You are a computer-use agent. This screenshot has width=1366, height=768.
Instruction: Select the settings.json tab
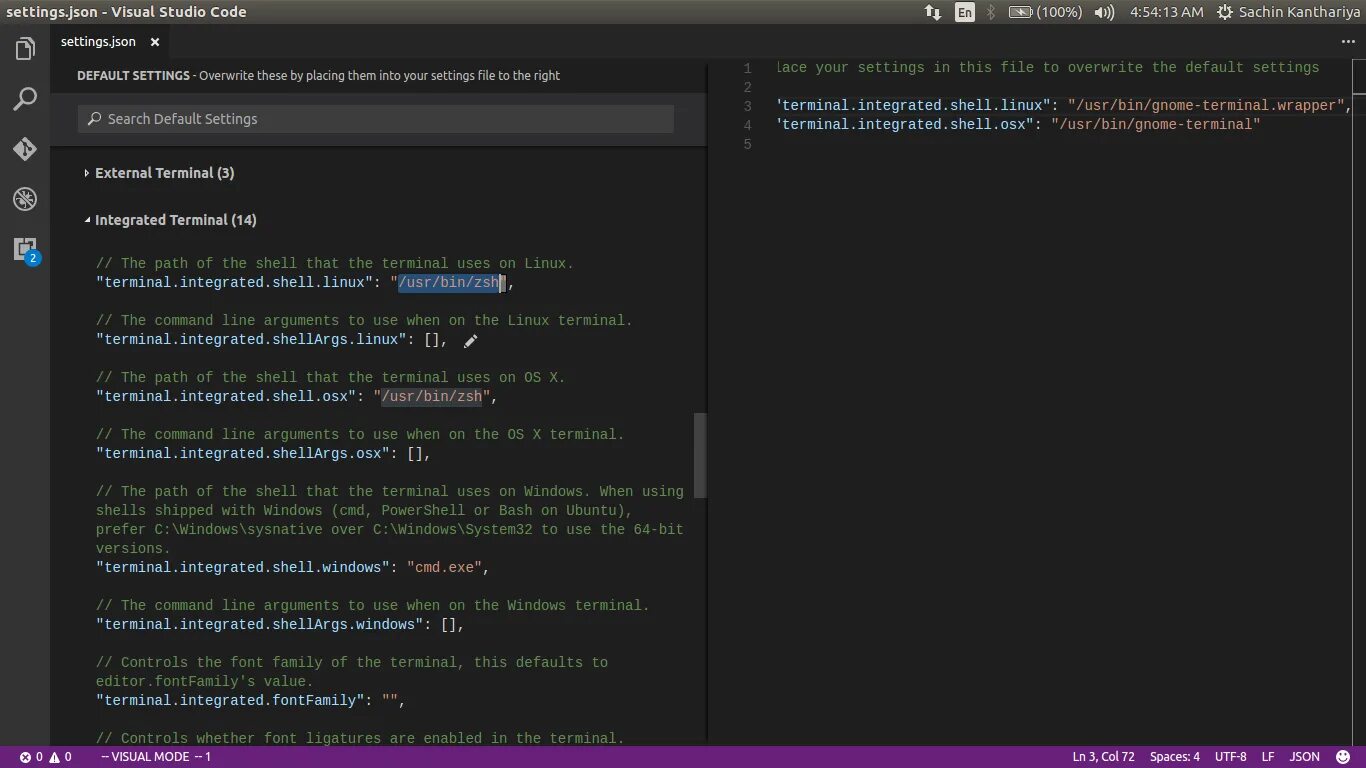pyautogui.click(x=98, y=42)
